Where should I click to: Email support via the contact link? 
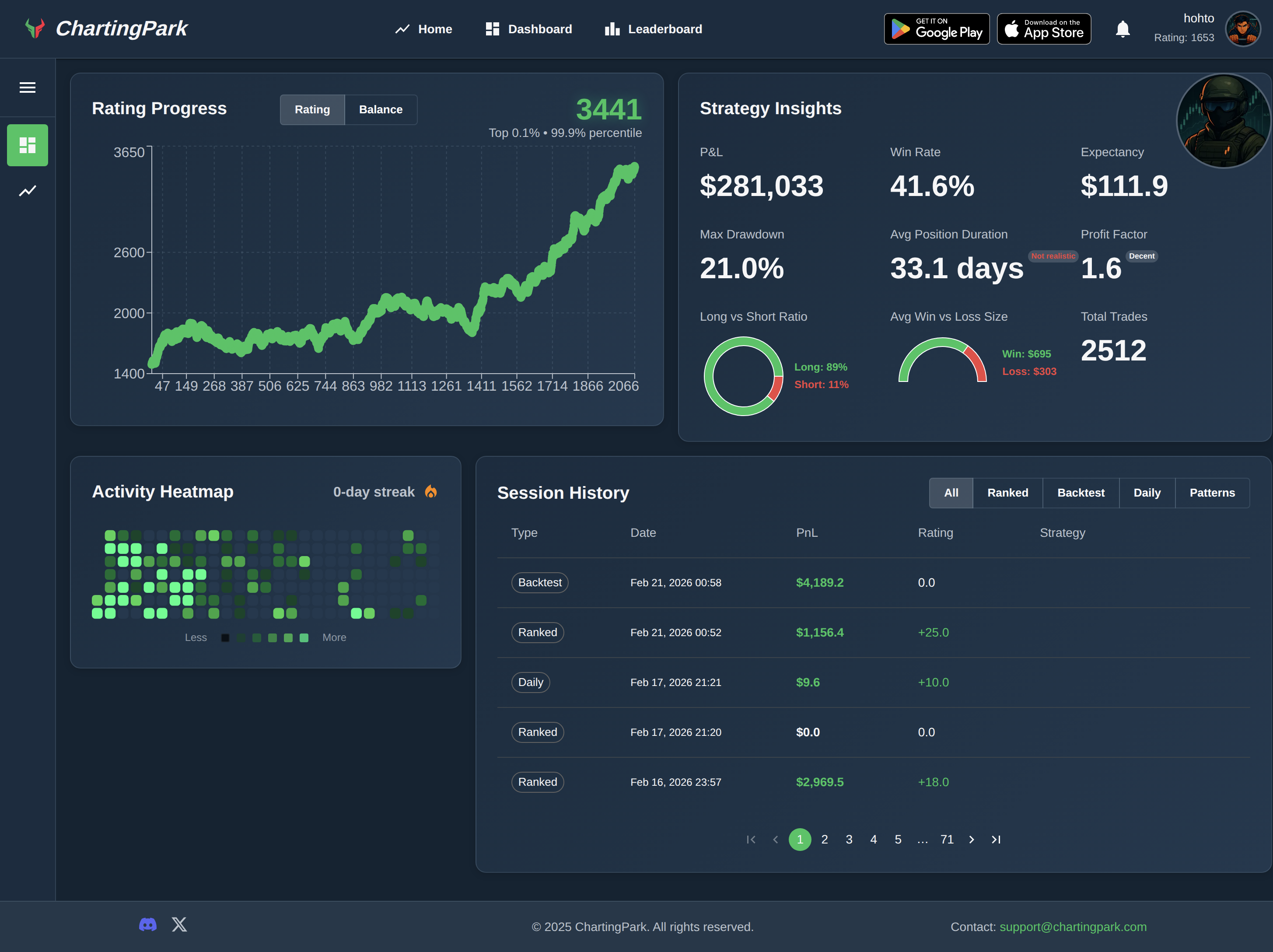(1073, 927)
